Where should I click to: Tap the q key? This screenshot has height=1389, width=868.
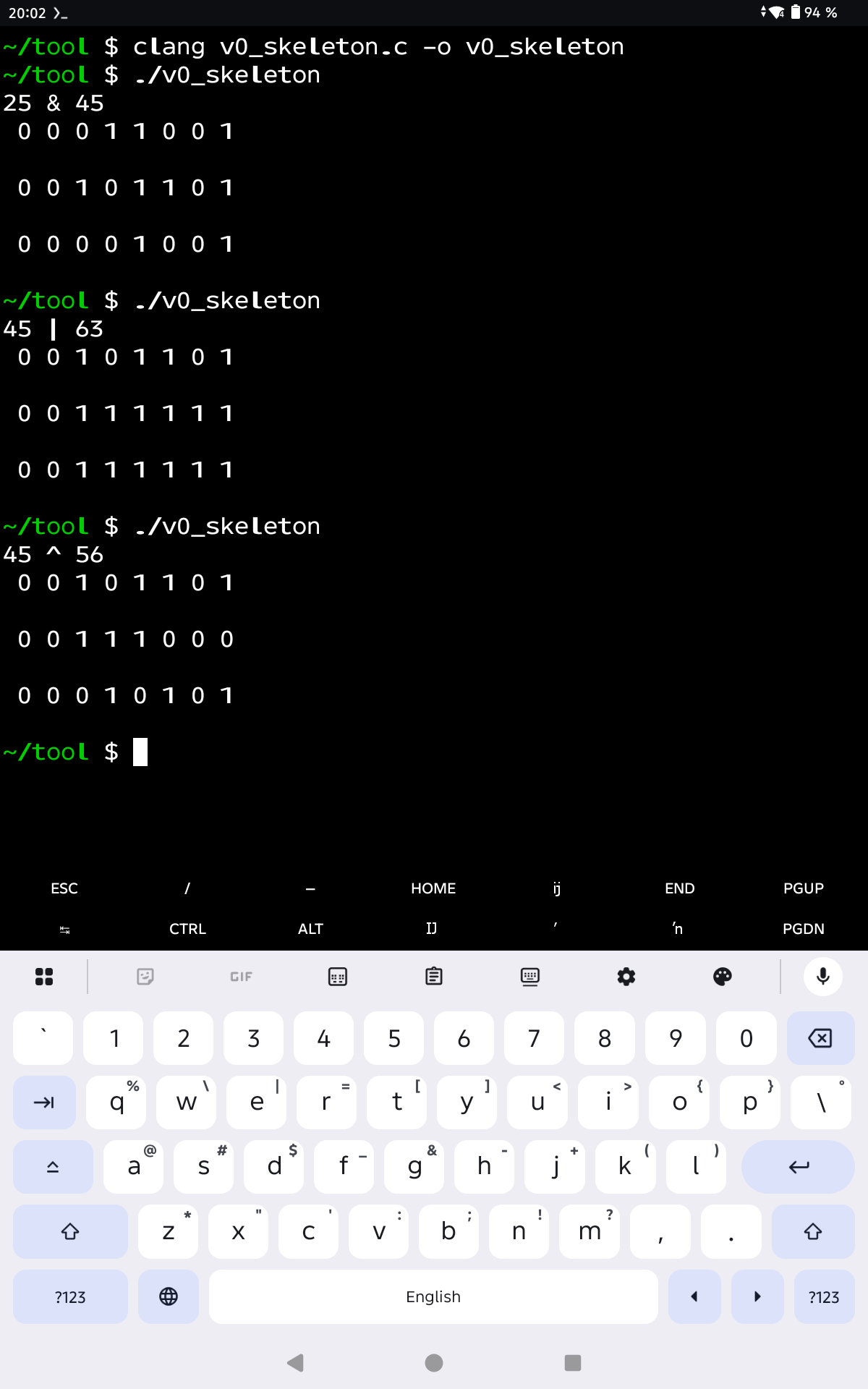[x=116, y=1103]
